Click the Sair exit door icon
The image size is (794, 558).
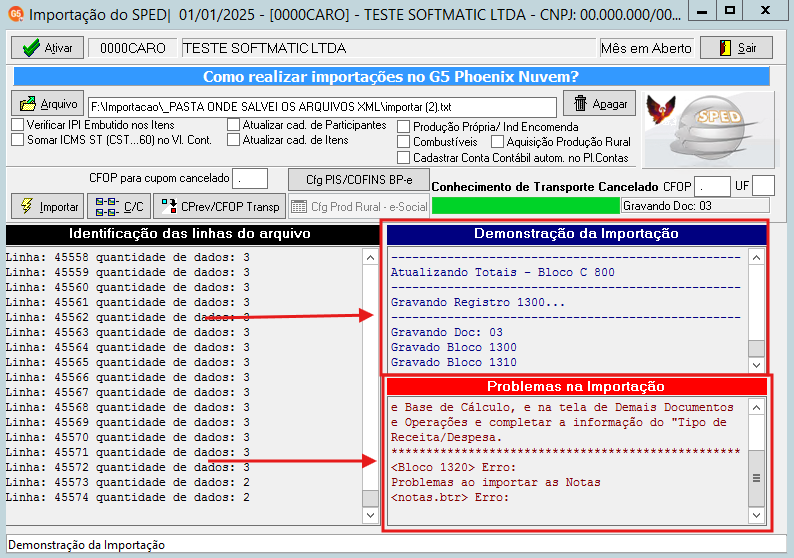pos(725,48)
